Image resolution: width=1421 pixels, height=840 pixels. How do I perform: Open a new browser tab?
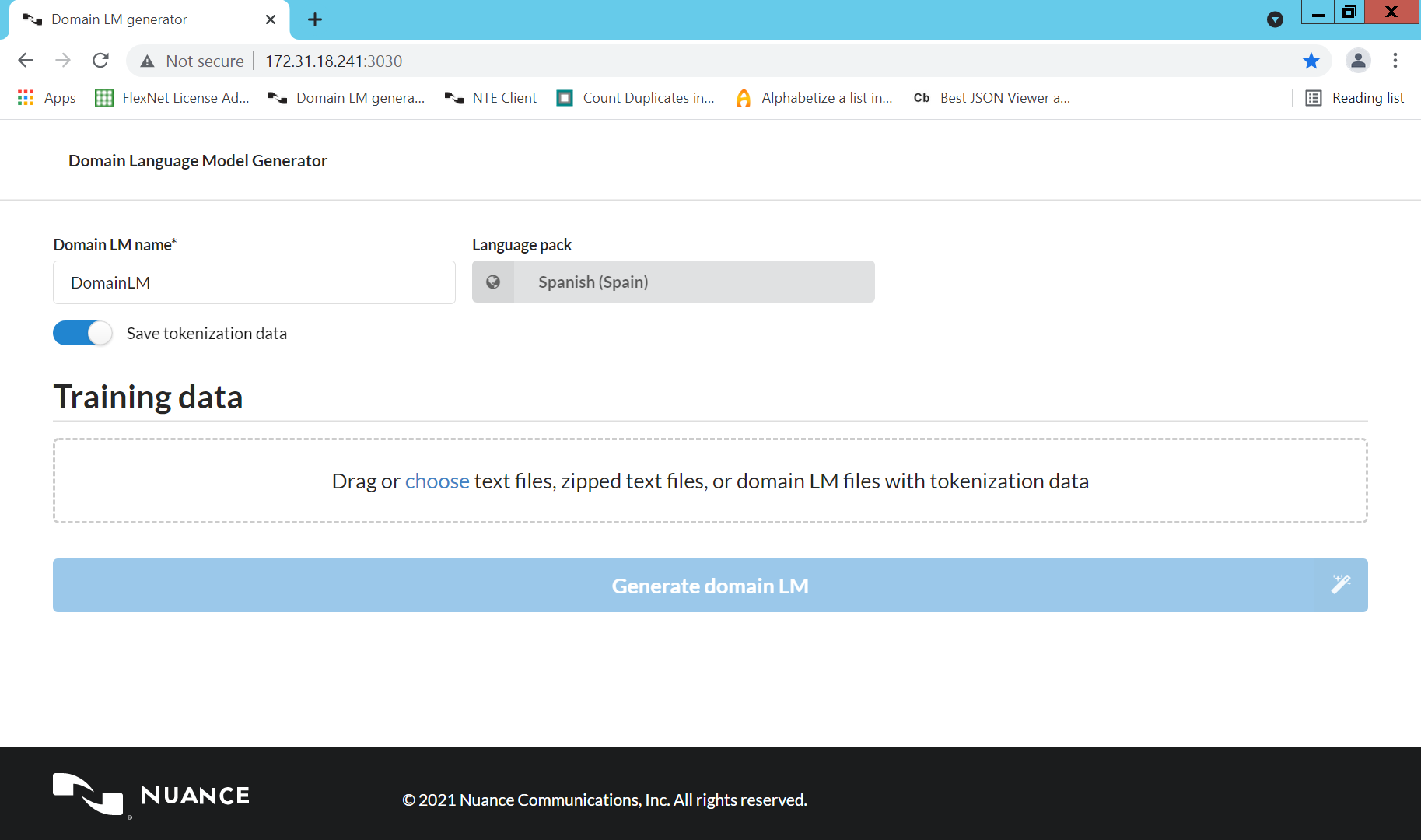(314, 19)
